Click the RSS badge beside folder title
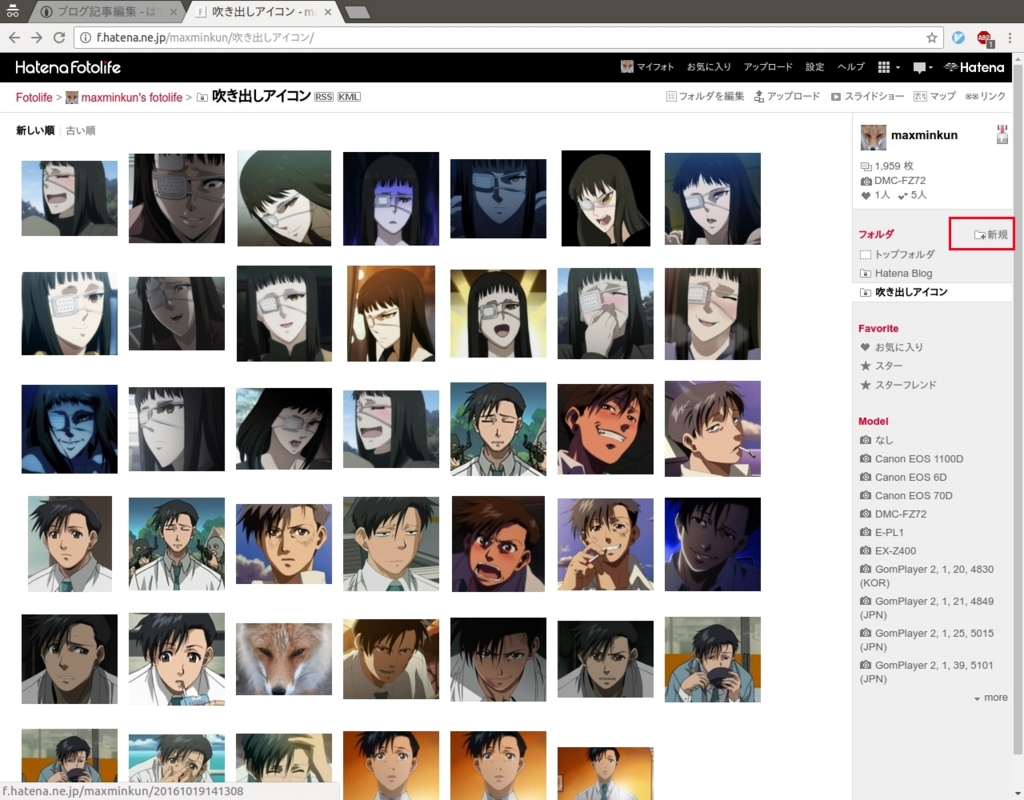This screenshot has height=800, width=1024. coord(324,97)
